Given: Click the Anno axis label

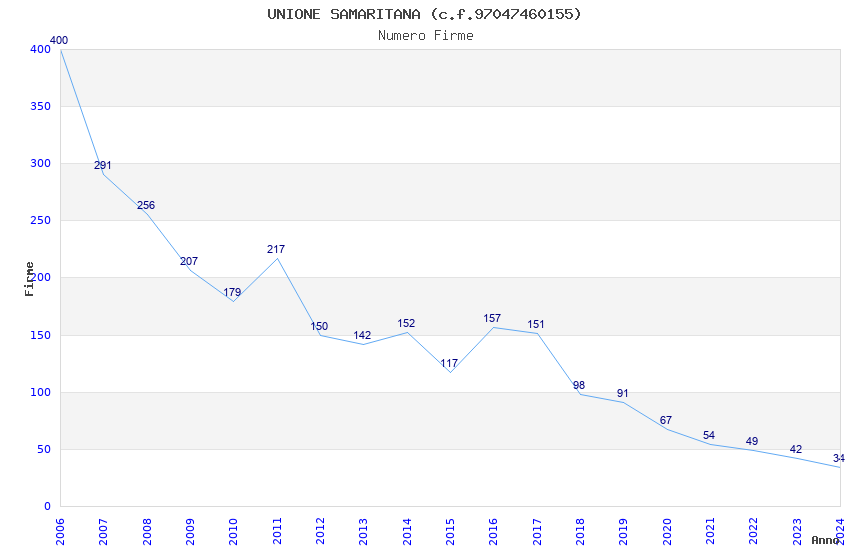Looking at the screenshot, I should 825,540.
